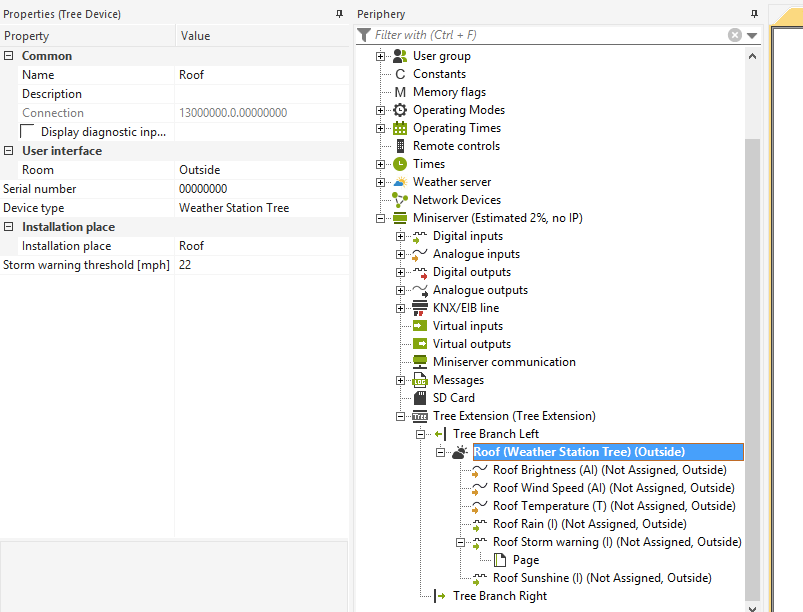Expand the Operating Times node
The height and width of the screenshot is (612, 803).
click(x=380, y=128)
